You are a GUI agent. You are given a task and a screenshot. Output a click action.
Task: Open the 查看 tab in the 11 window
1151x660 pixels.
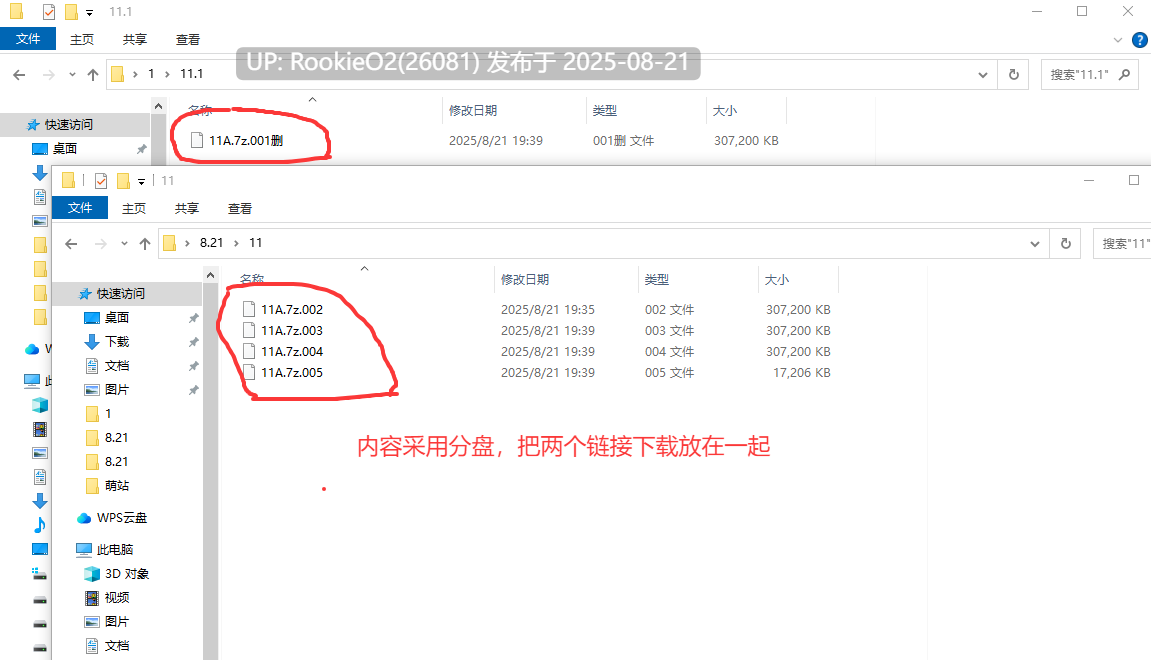[239, 208]
